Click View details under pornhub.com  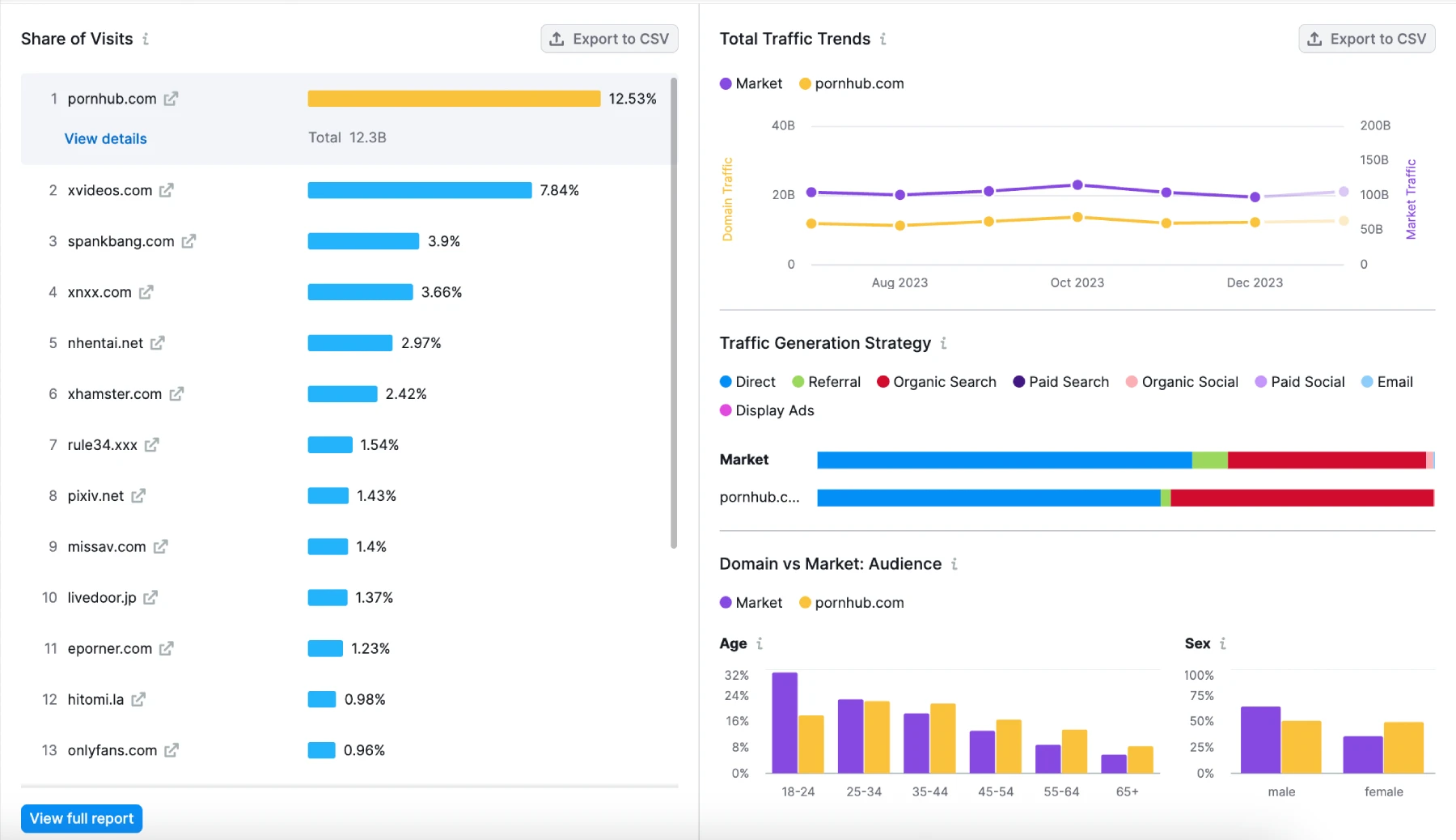pos(105,138)
